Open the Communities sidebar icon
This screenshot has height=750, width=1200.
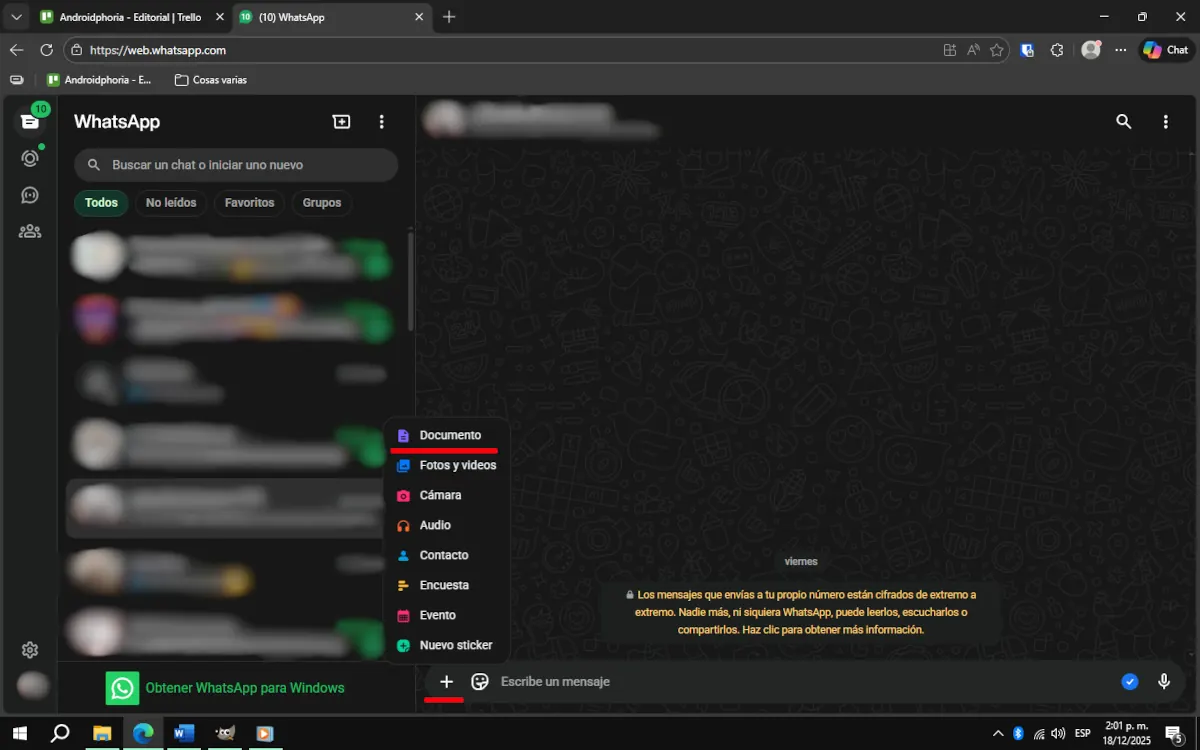coord(29,230)
